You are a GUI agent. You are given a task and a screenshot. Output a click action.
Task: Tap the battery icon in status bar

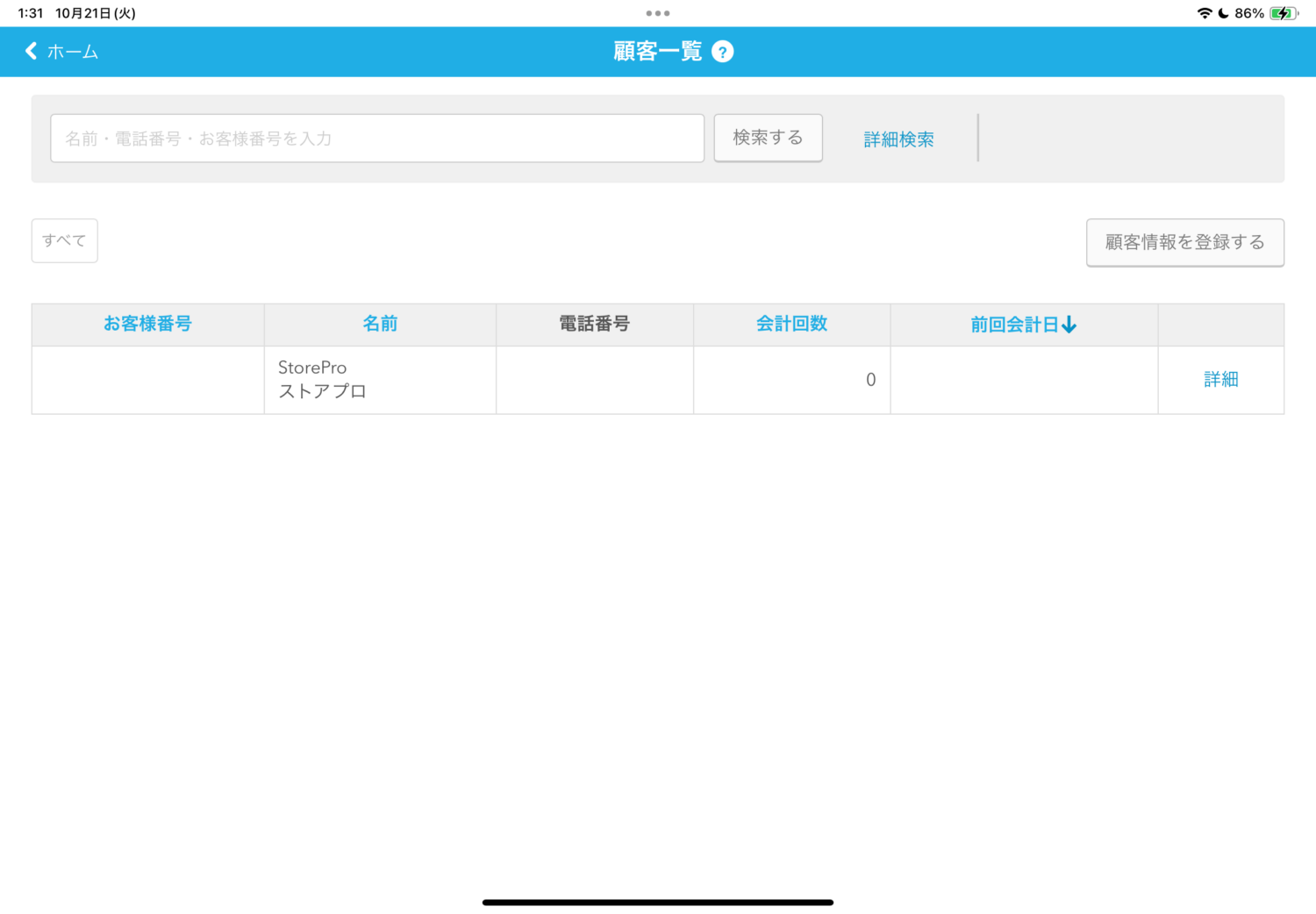(1284, 13)
